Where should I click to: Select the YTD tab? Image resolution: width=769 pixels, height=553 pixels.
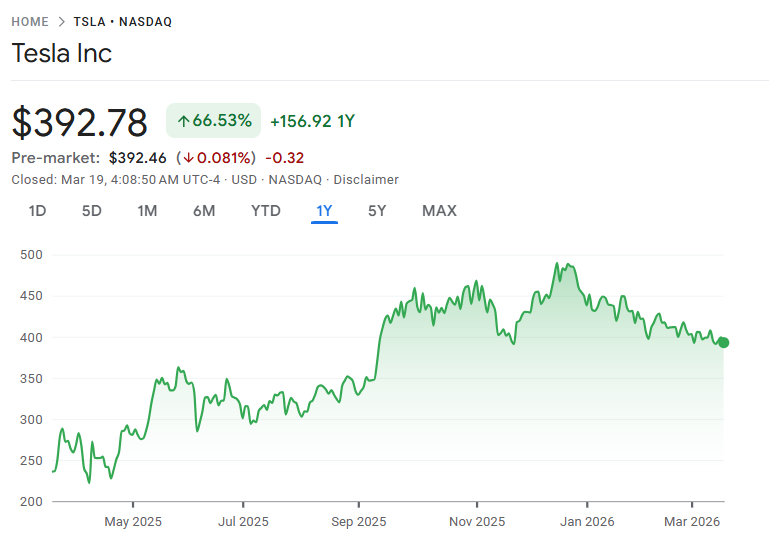click(265, 211)
